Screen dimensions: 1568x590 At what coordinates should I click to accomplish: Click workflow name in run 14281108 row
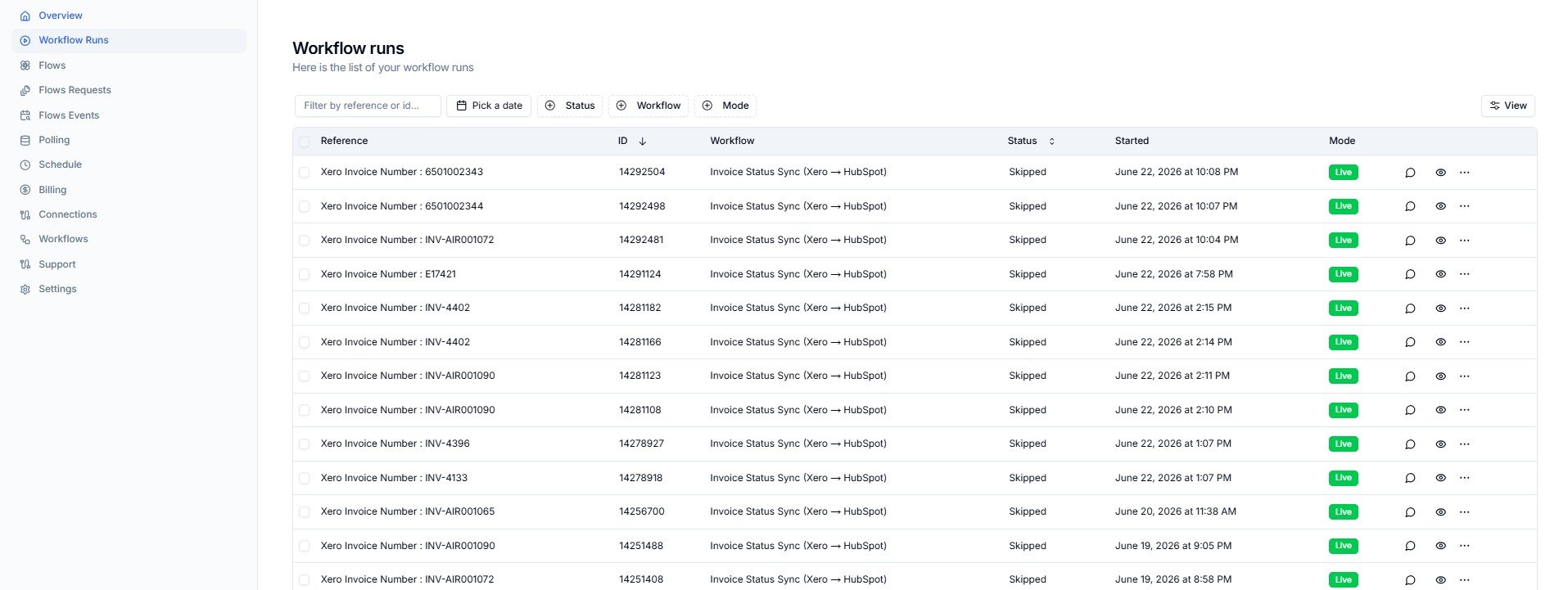(x=798, y=410)
